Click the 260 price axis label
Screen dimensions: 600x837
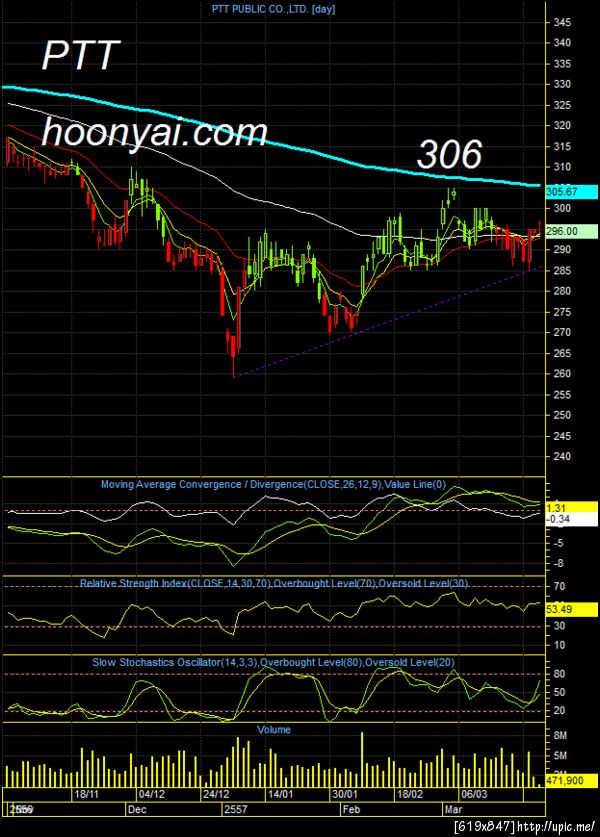pos(562,374)
